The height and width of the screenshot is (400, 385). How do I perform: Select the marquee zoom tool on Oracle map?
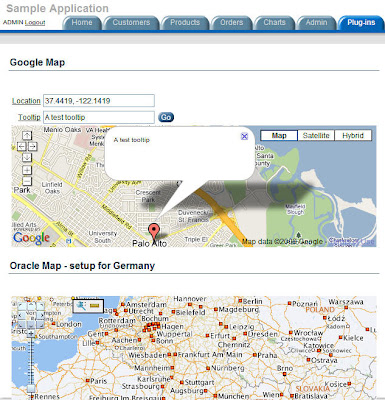point(81,305)
